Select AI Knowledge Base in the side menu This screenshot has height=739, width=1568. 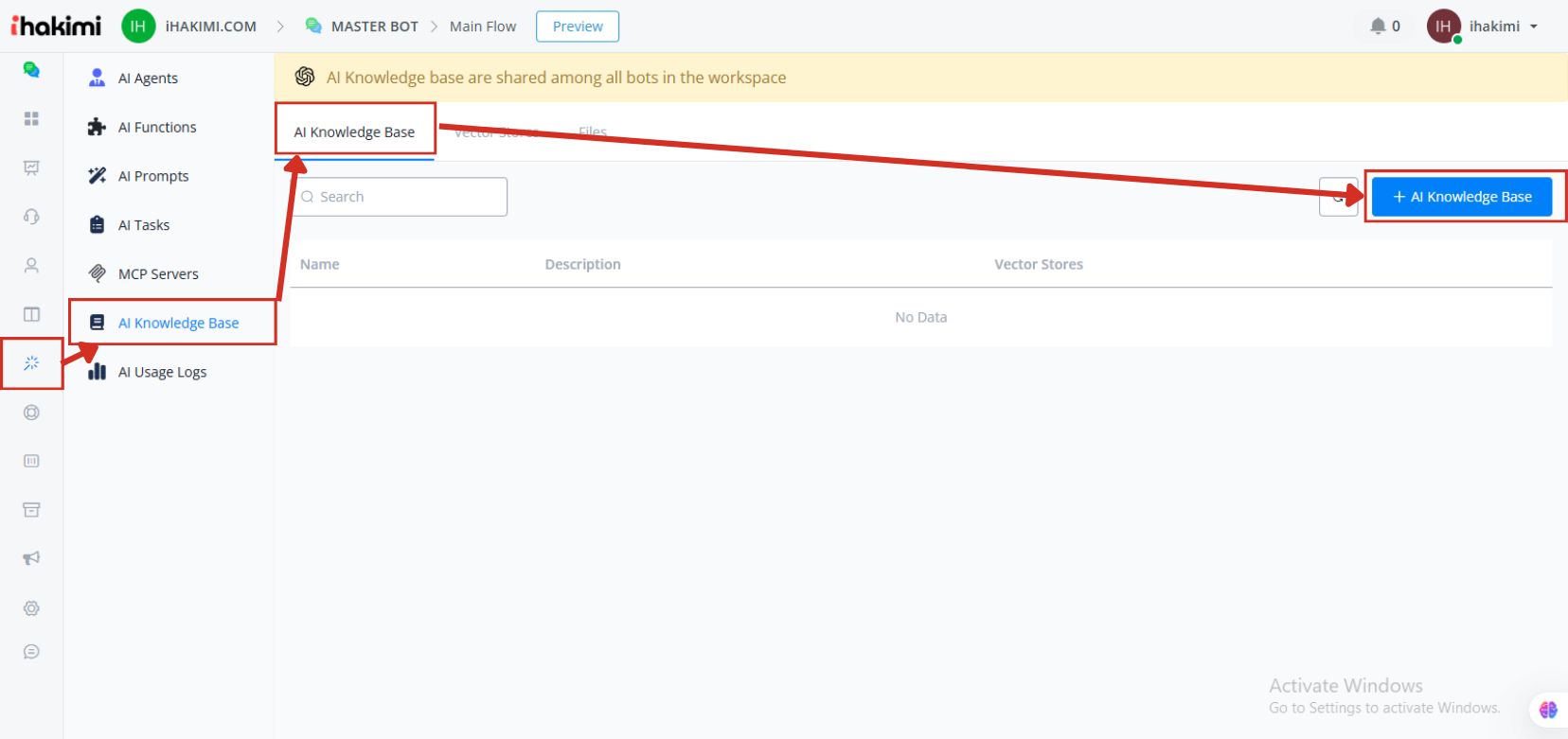(x=178, y=323)
